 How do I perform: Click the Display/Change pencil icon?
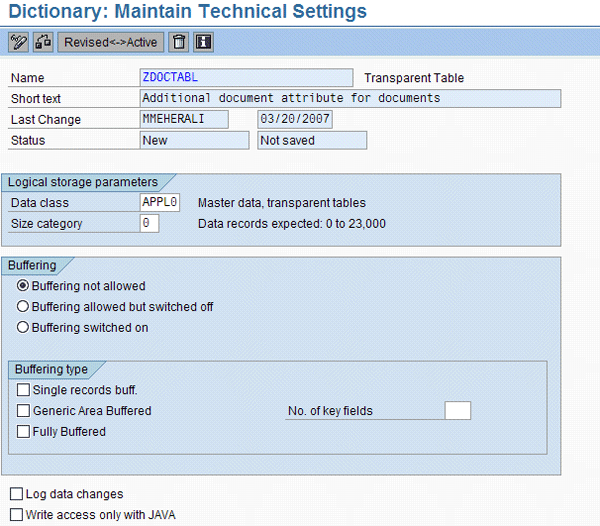tap(18, 42)
